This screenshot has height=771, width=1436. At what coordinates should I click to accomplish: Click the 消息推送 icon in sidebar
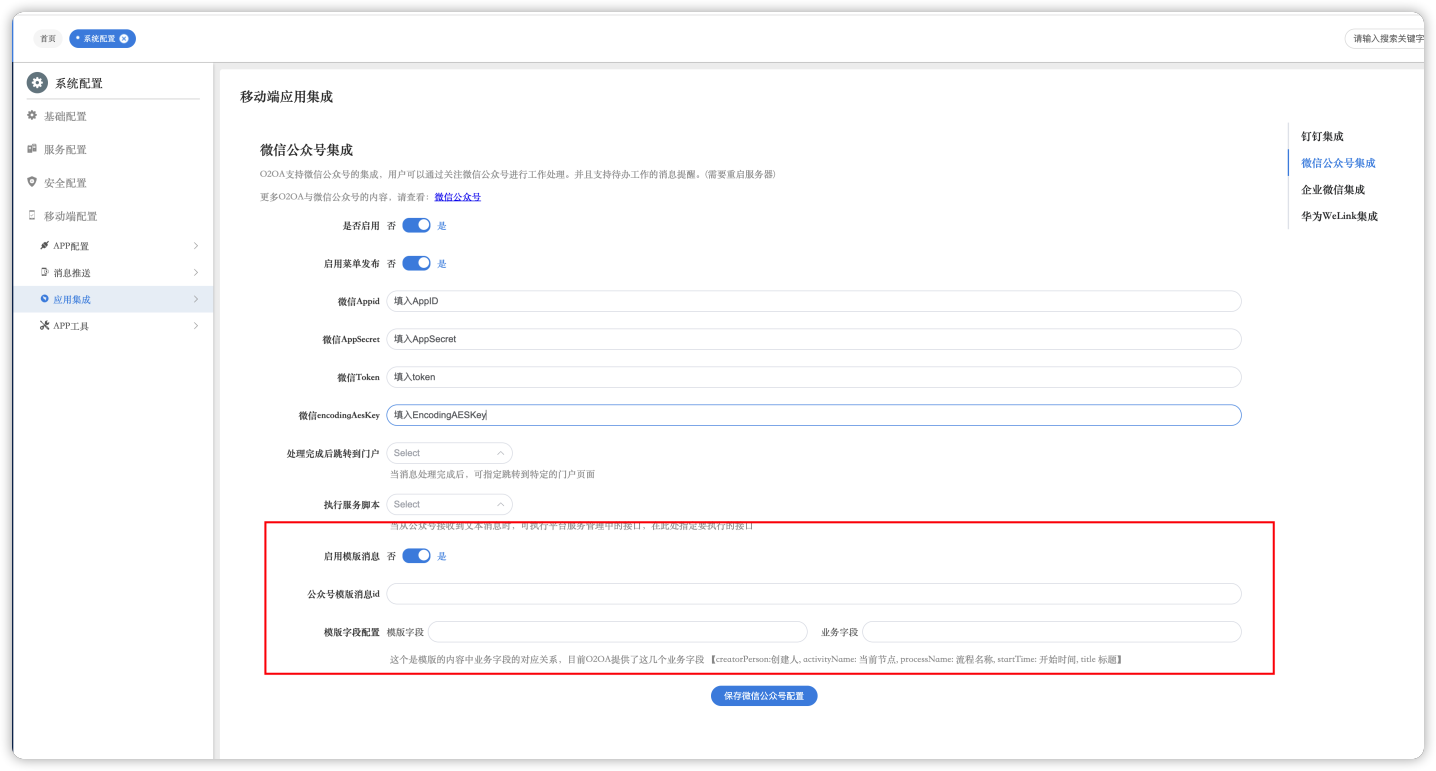pyautogui.click(x=44, y=272)
